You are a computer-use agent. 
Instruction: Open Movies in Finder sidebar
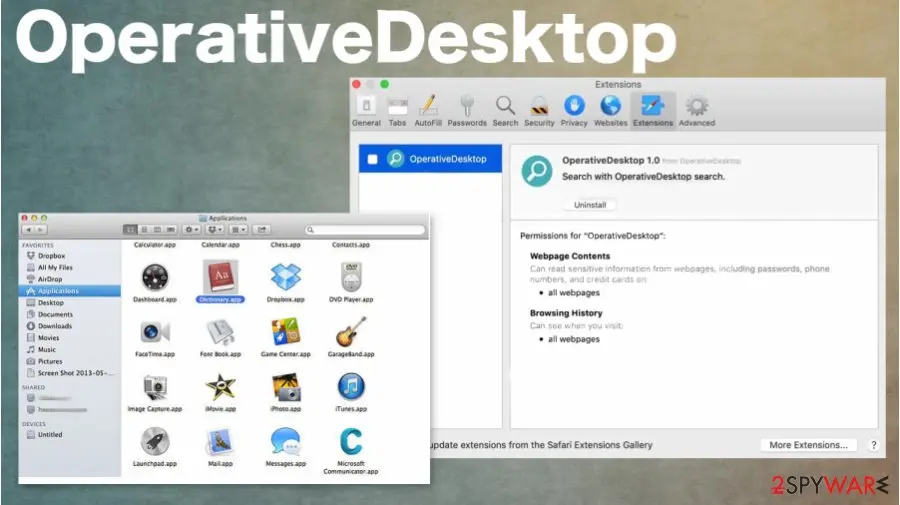click(48, 338)
